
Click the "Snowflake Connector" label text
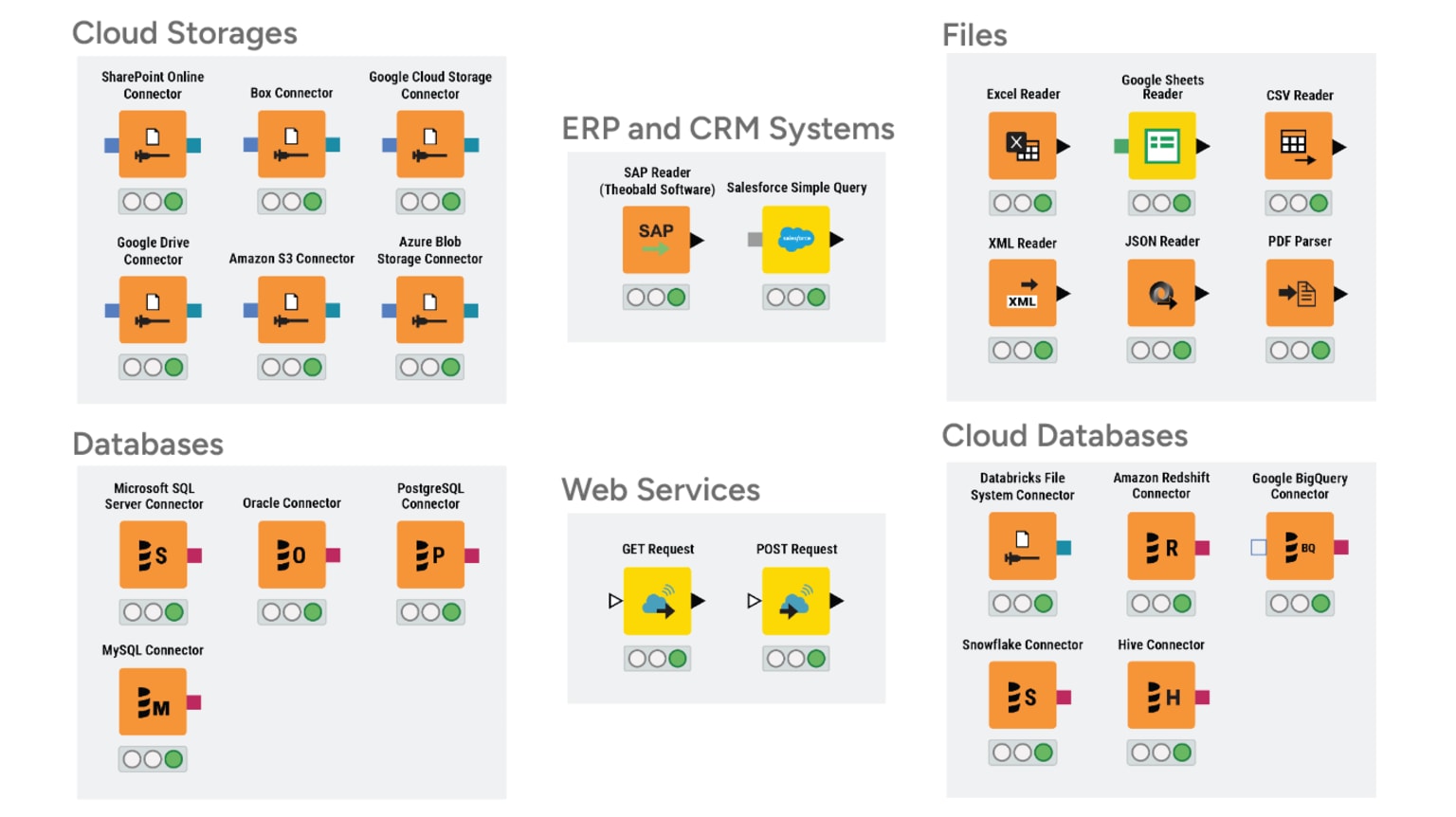pyautogui.click(x=1022, y=645)
